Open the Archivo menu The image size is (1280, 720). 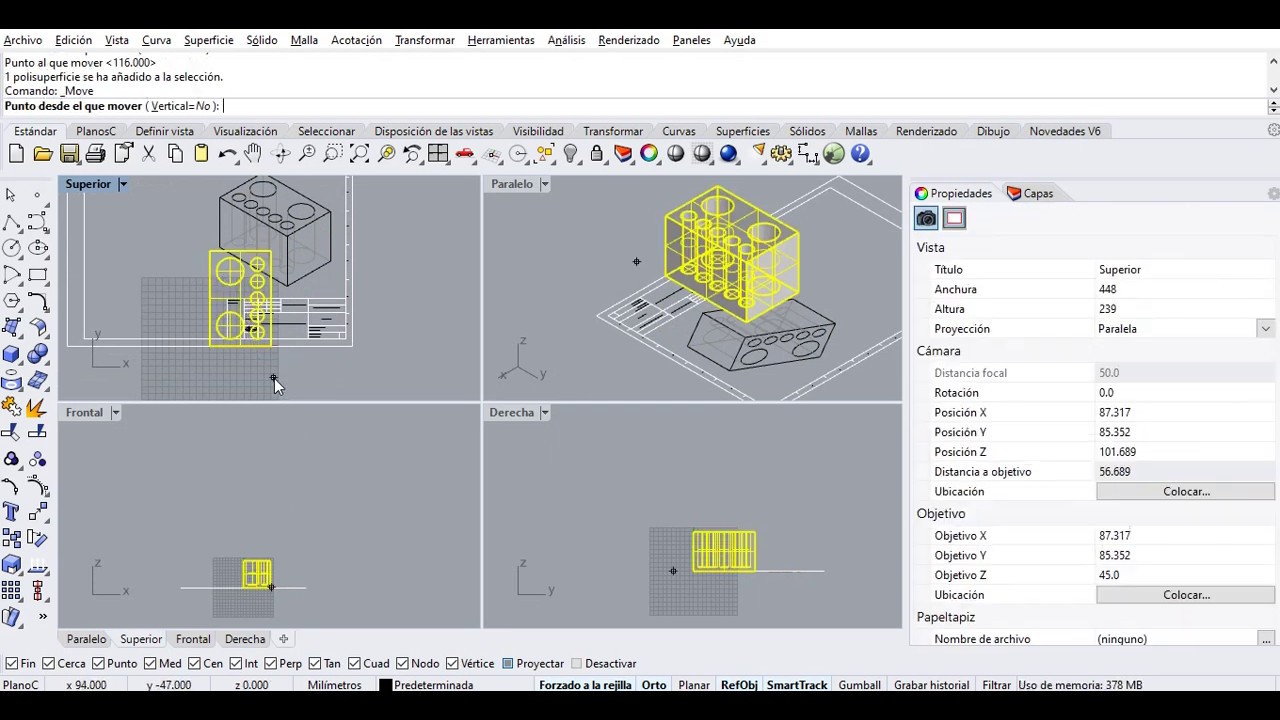click(23, 40)
